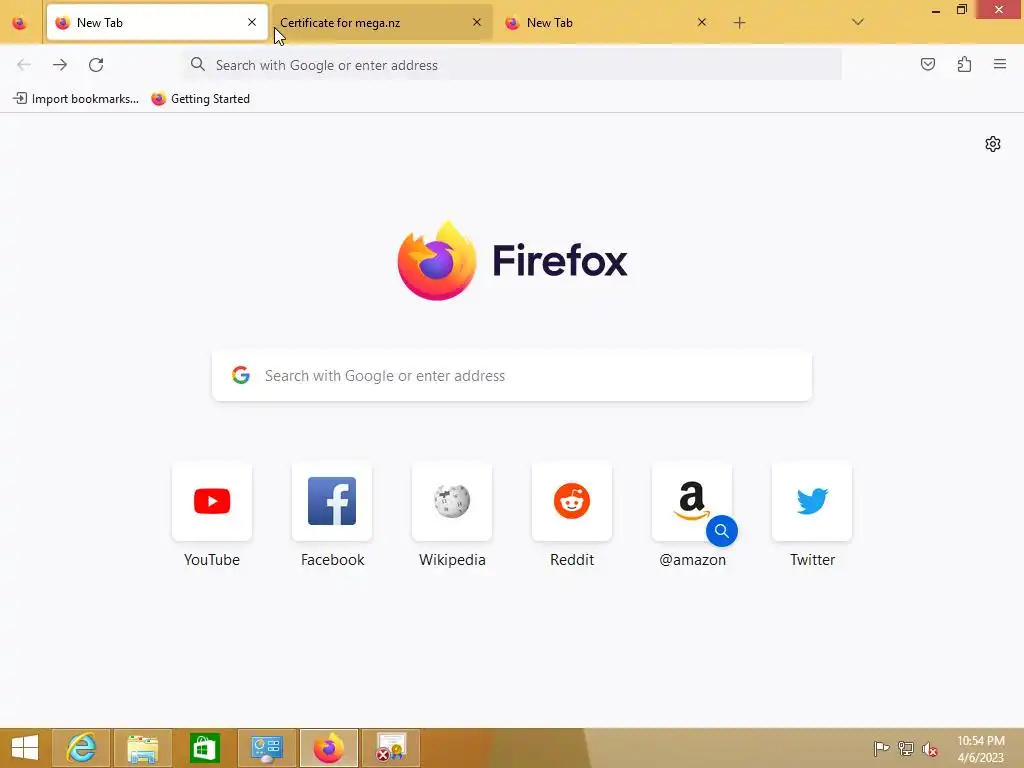1024x768 pixels.
Task: Open a new tab with plus button
Action: click(739, 23)
